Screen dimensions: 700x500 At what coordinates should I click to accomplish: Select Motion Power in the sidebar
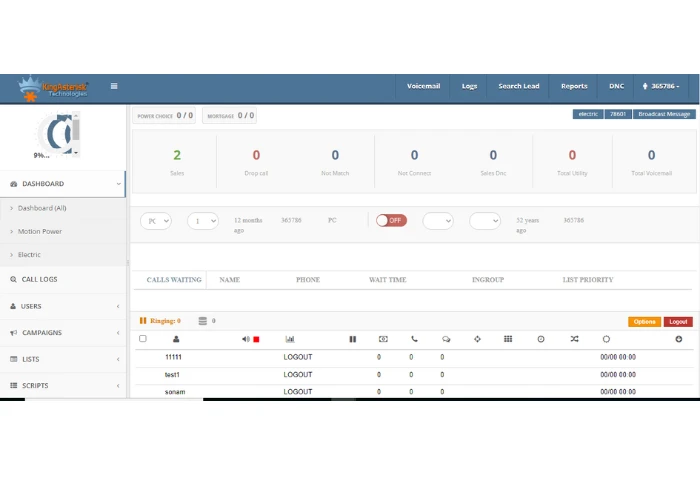[40, 231]
